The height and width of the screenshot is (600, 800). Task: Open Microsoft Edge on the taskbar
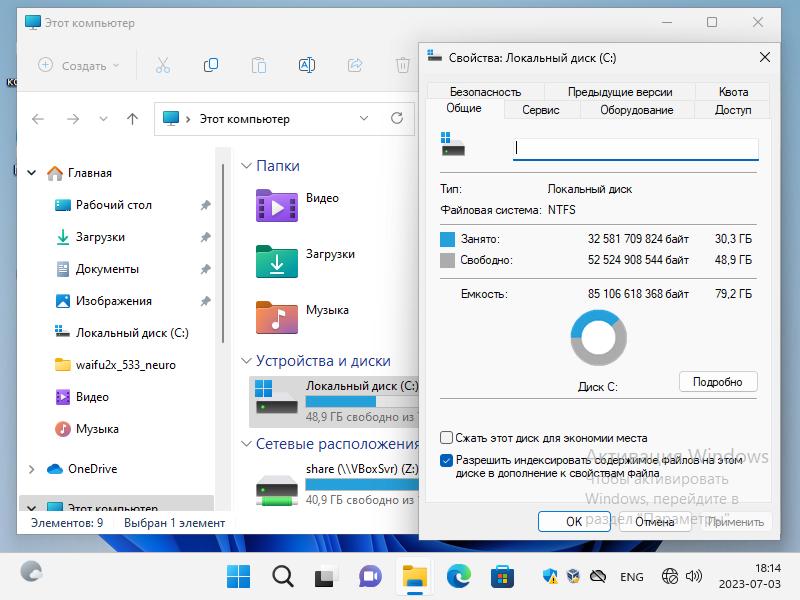[x=458, y=577]
